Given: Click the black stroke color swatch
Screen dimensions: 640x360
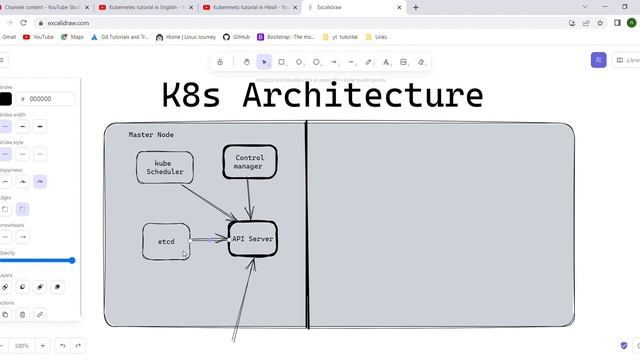Looking at the screenshot, I should point(6,99).
